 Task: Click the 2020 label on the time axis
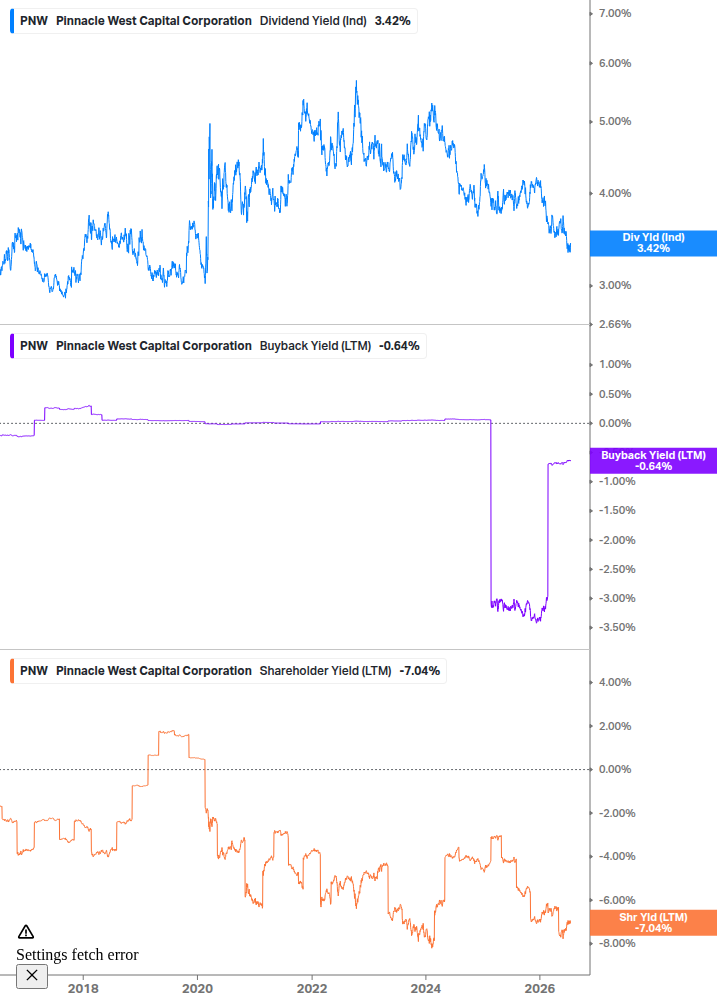click(197, 988)
